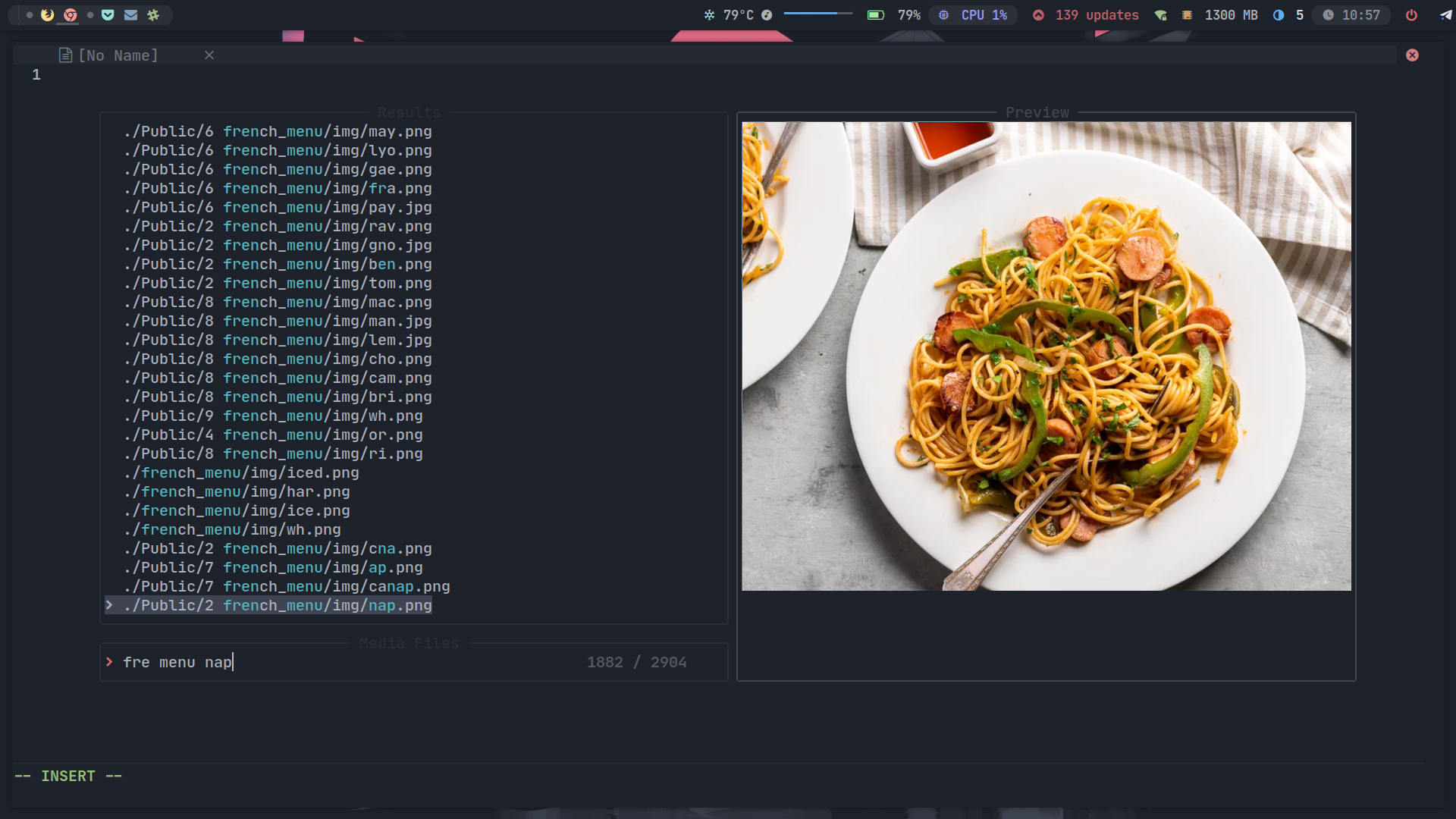Click the battery status icon
This screenshot has height=819, width=1456.
pyautogui.click(x=876, y=15)
